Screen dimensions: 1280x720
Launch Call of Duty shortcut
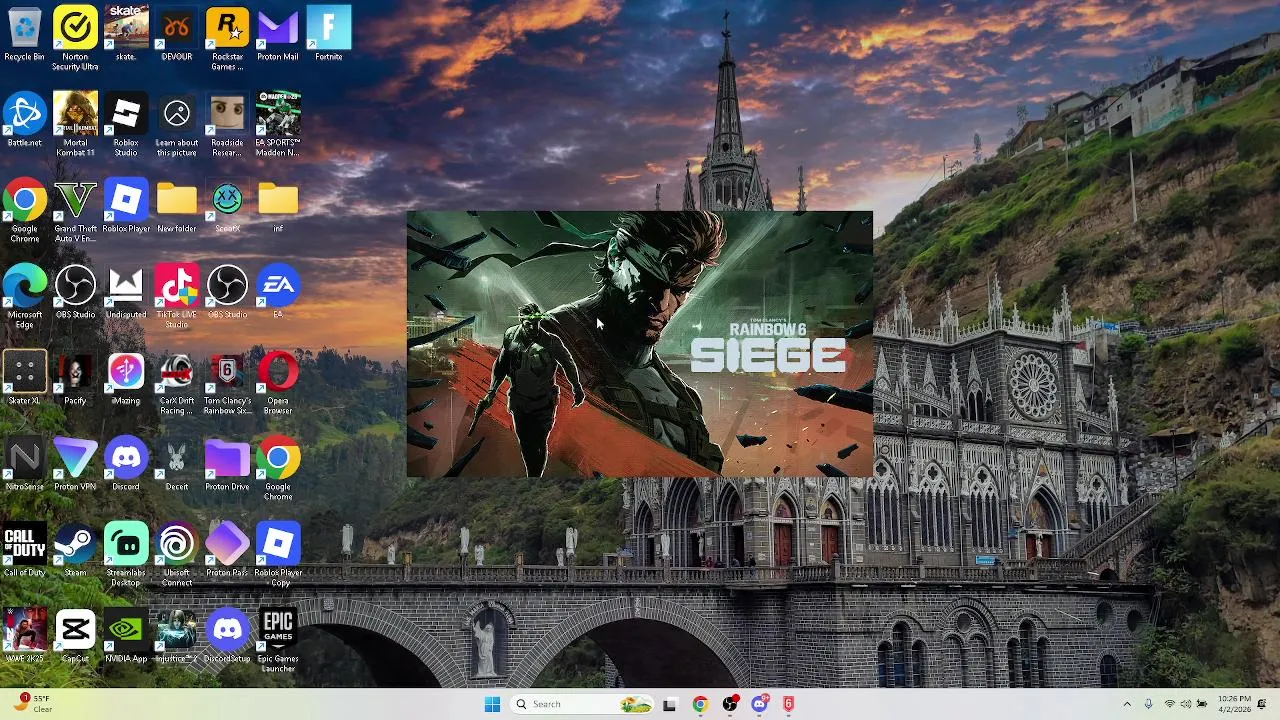pos(24,551)
